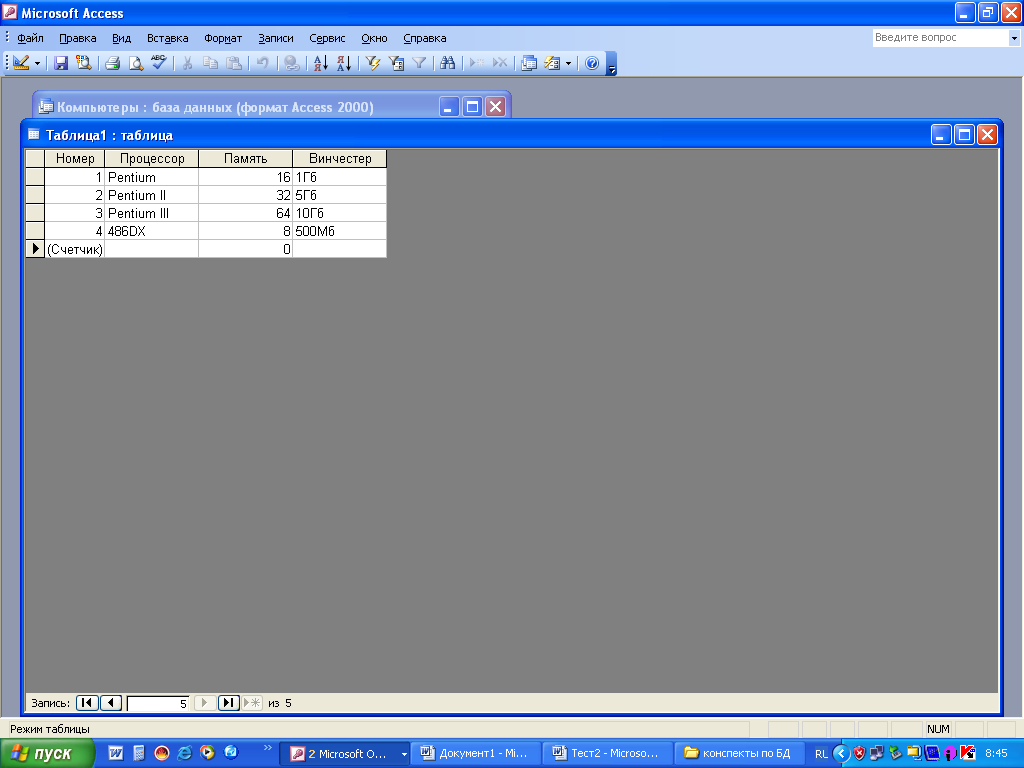Click the Delete Record toolbar icon
1024x768 pixels.
pos(500,63)
